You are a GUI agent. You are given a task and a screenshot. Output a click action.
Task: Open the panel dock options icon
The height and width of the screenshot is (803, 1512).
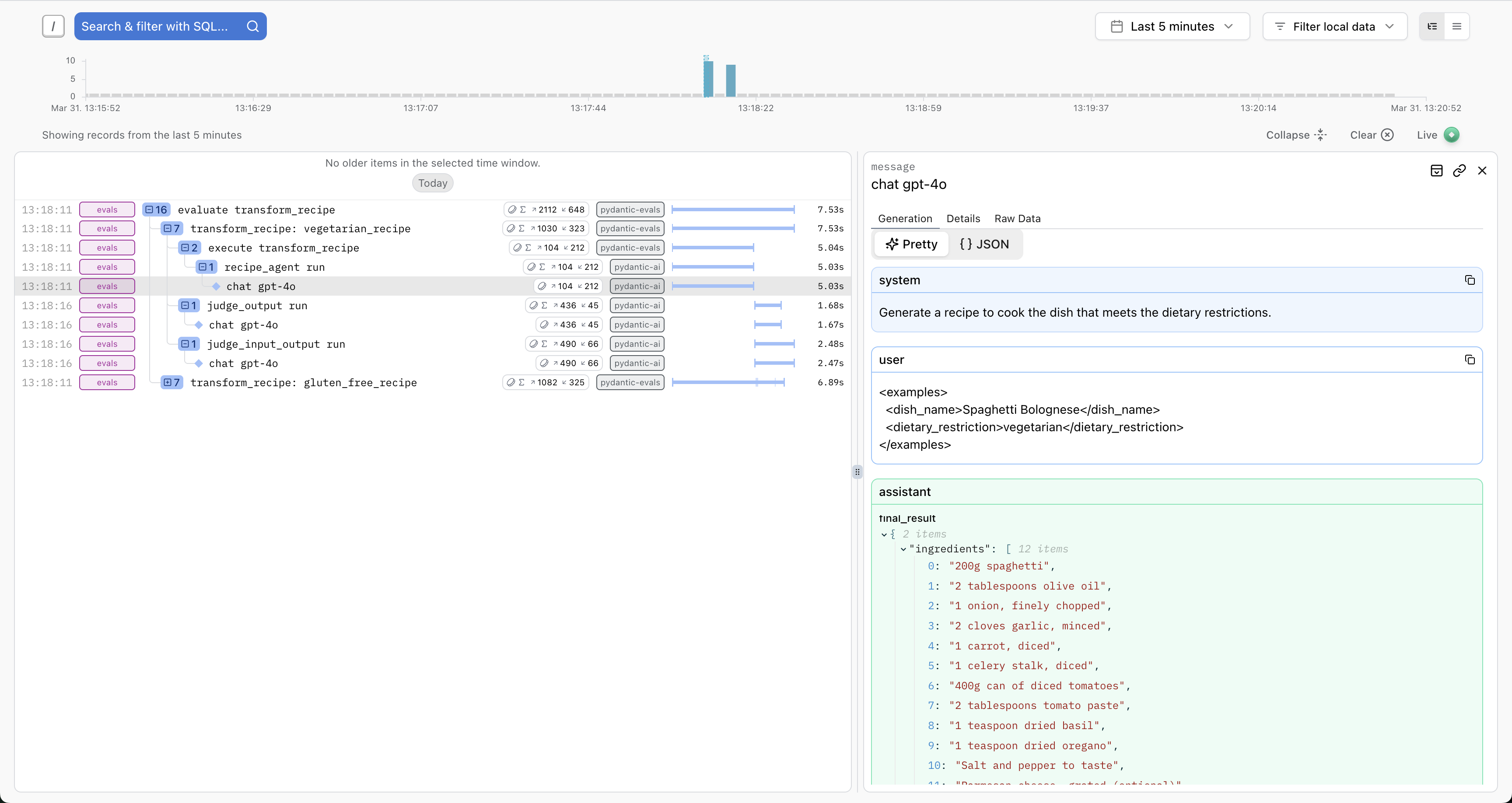tap(1437, 170)
